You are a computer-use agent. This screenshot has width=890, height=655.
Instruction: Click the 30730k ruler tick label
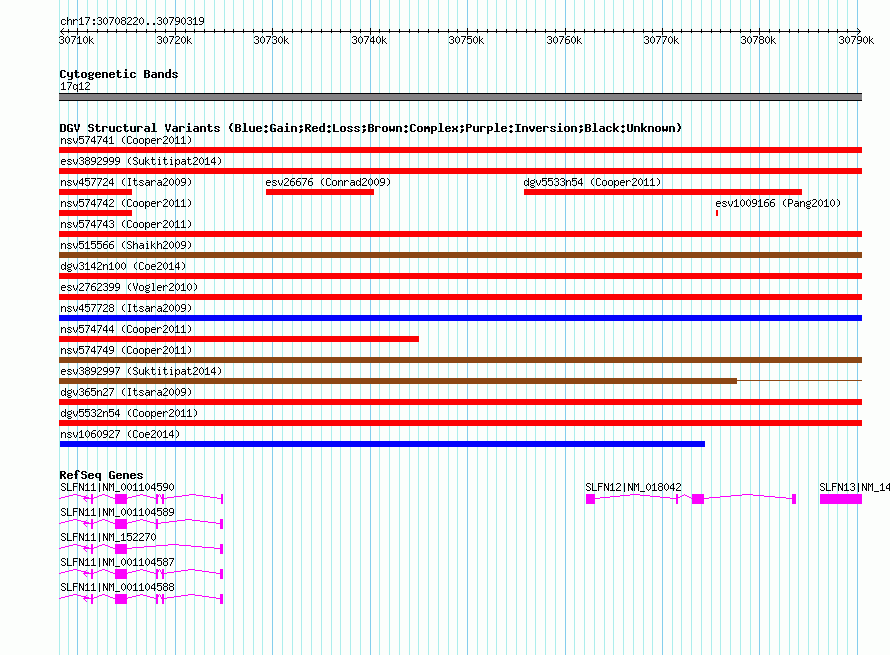coord(271,40)
